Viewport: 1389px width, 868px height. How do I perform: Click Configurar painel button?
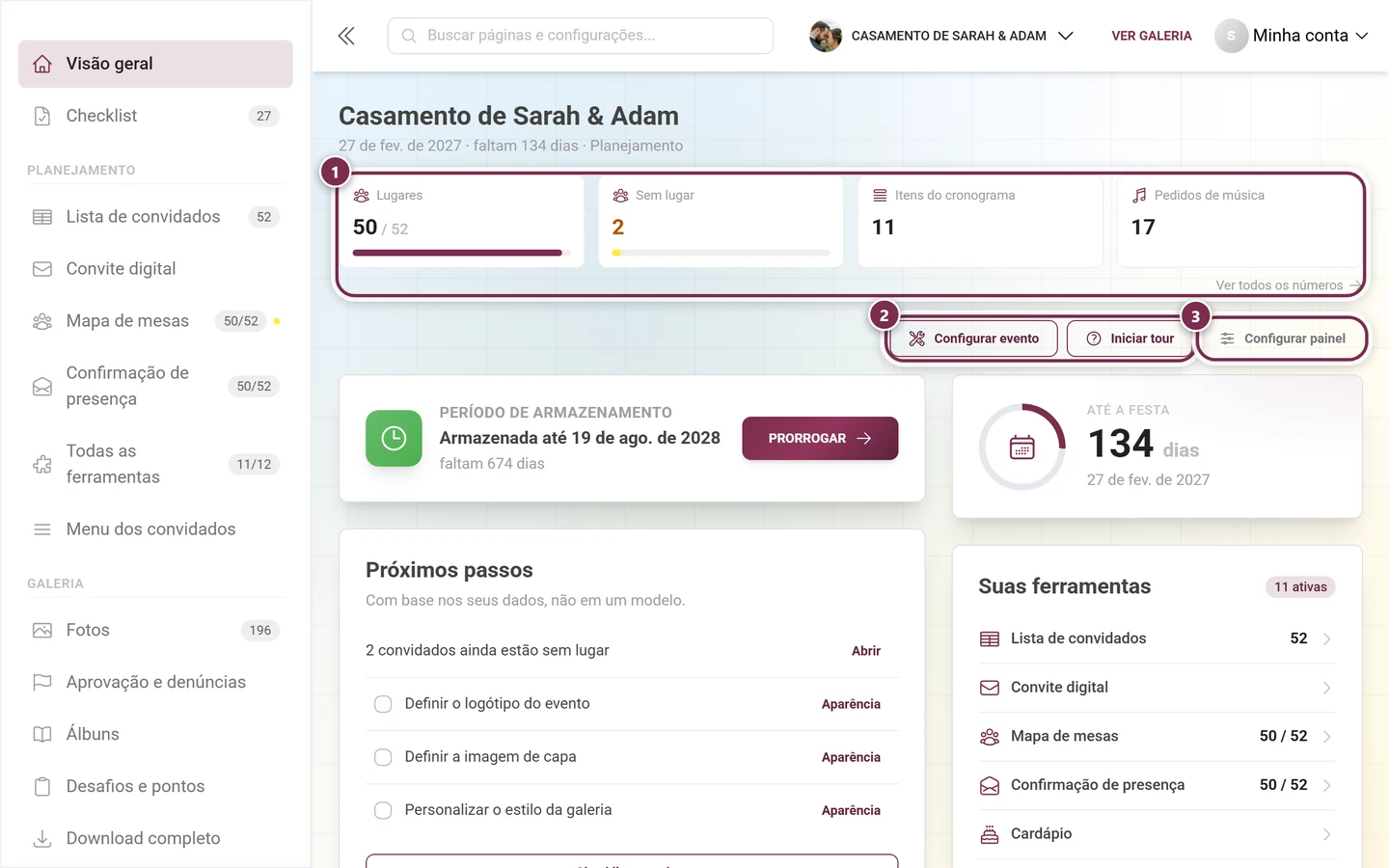[x=1282, y=339]
